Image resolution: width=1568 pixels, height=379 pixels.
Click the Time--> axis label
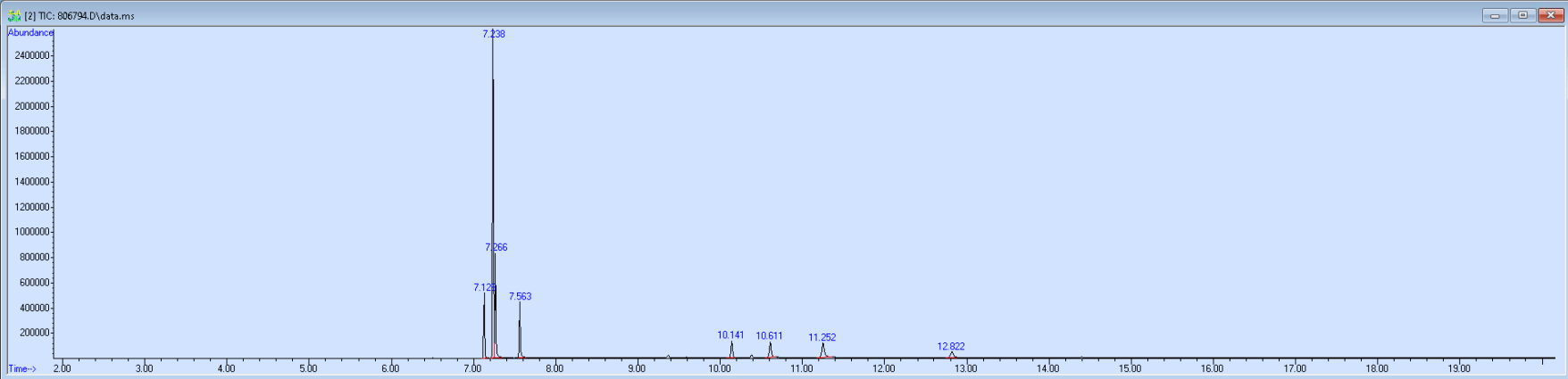[22, 369]
